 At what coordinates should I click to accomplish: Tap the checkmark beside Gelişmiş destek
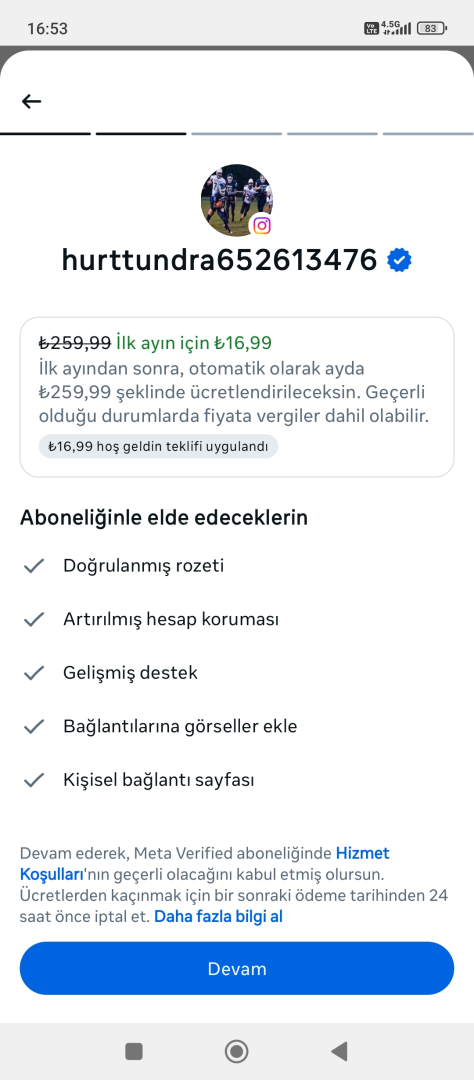[x=34, y=673]
